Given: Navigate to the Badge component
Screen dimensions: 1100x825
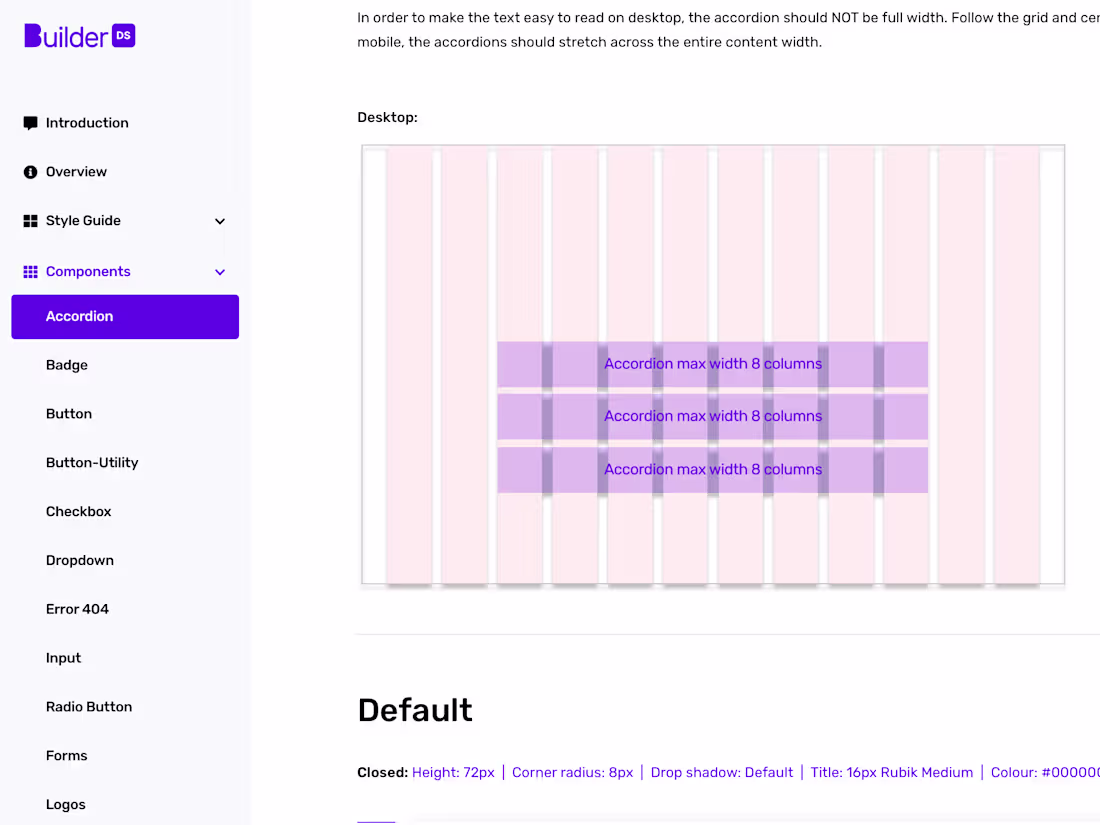Looking at the screenshot, I should click(66, 365).
